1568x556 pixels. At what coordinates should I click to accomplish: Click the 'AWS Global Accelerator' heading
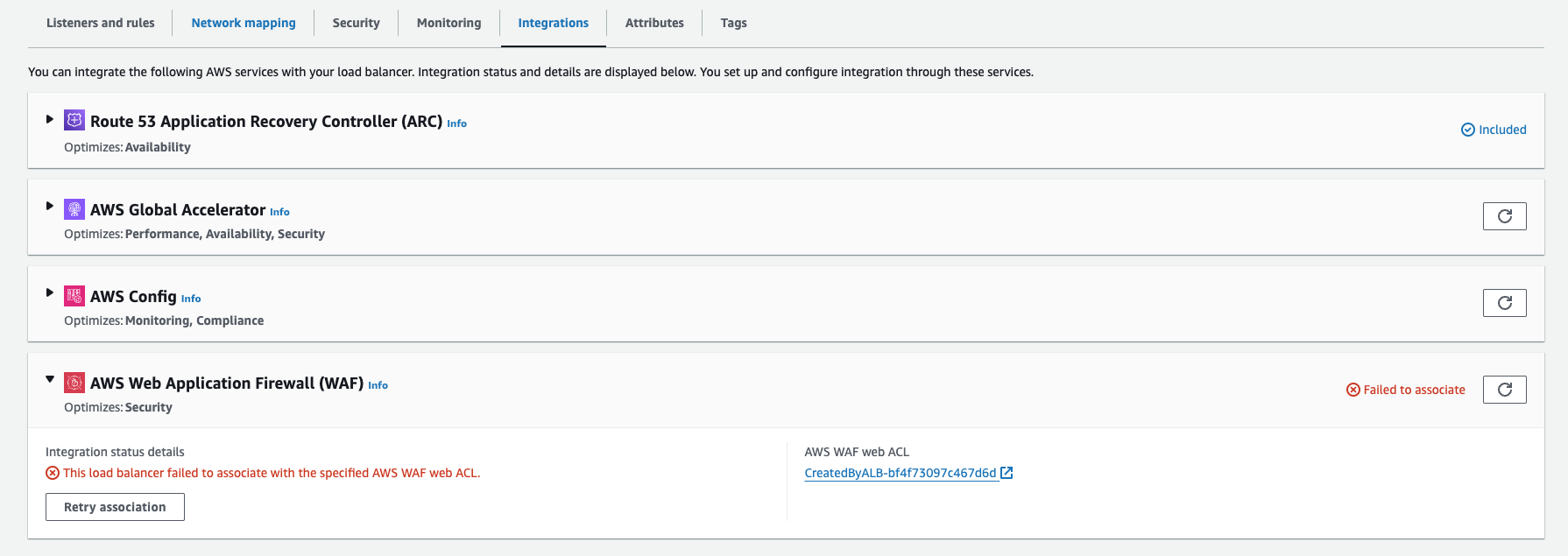(x=178, y=210)
